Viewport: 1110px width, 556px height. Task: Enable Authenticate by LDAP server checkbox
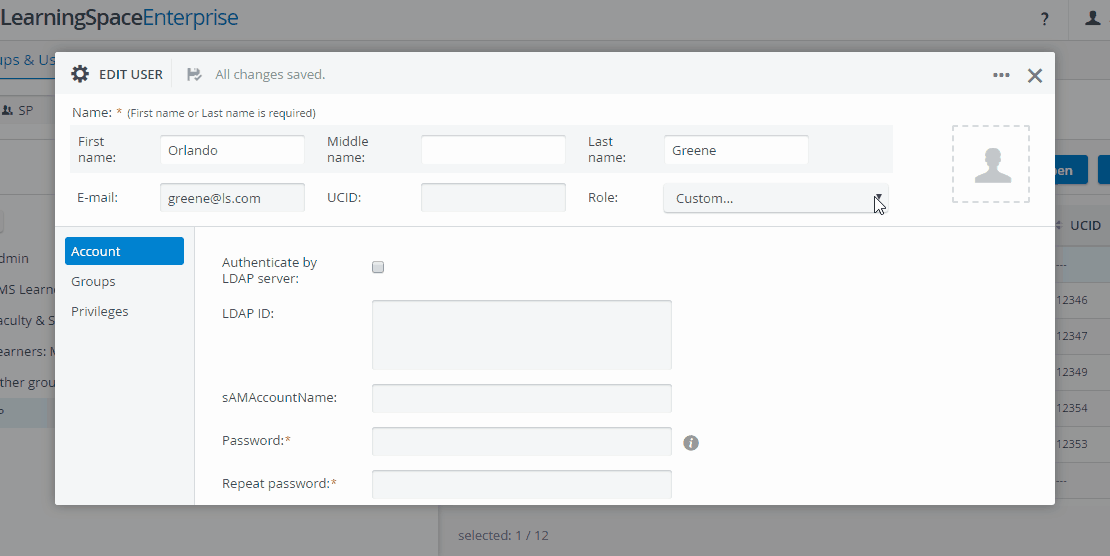click(378, 267)
